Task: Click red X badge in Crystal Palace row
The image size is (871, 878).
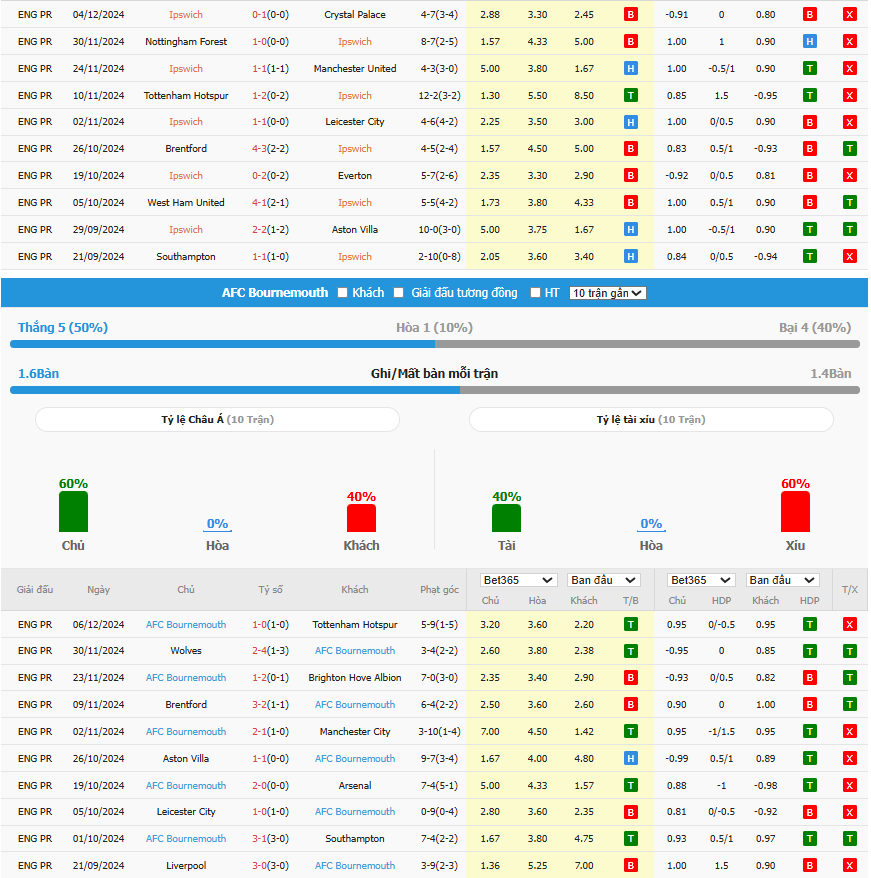Action: click(x=850, y=15)
